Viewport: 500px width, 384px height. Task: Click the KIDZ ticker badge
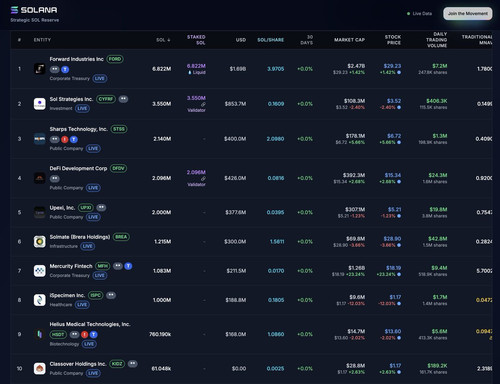[117, 364]
